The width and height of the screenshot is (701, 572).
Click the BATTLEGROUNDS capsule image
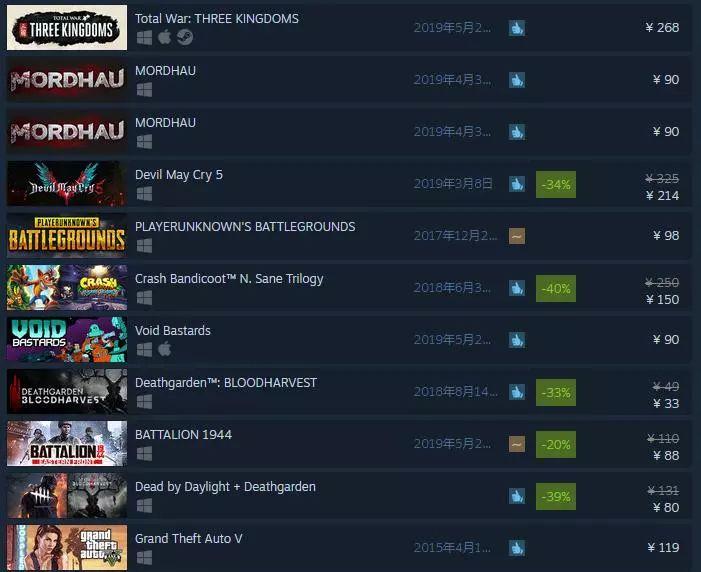67,236
